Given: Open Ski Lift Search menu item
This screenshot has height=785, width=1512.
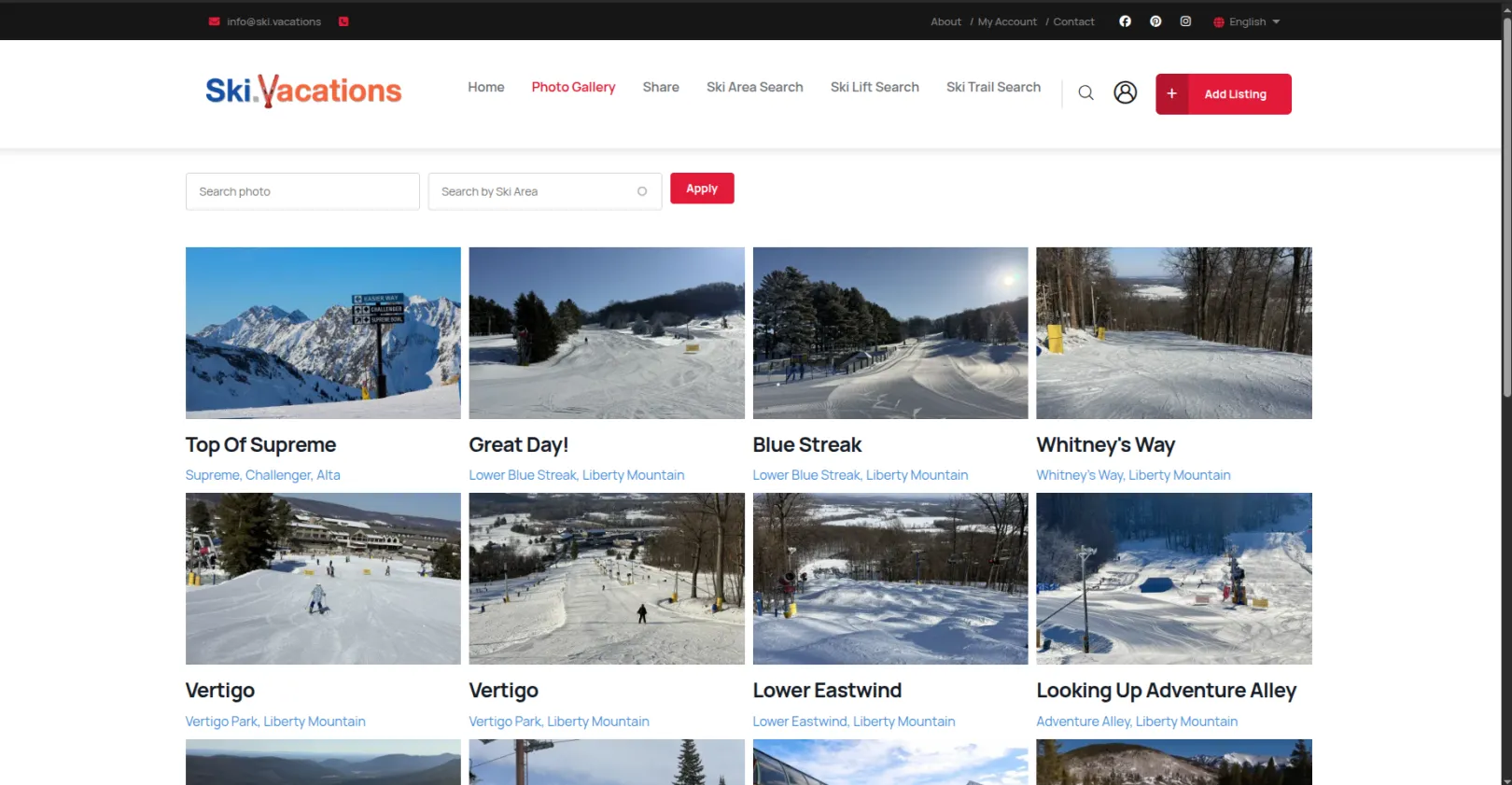Looking at the screenshot, I should [875, 87].
